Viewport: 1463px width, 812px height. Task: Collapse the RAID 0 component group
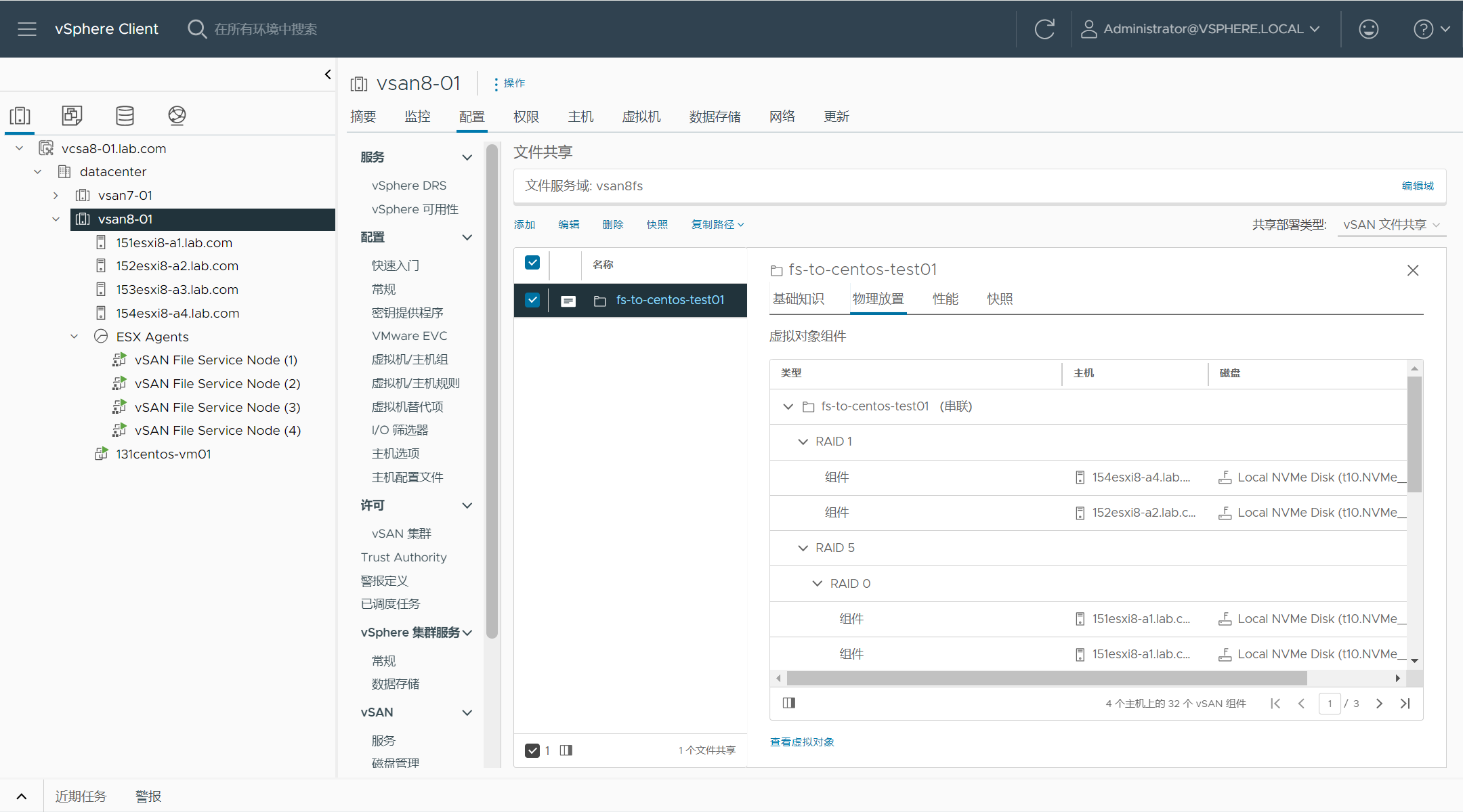pos(818,584)
